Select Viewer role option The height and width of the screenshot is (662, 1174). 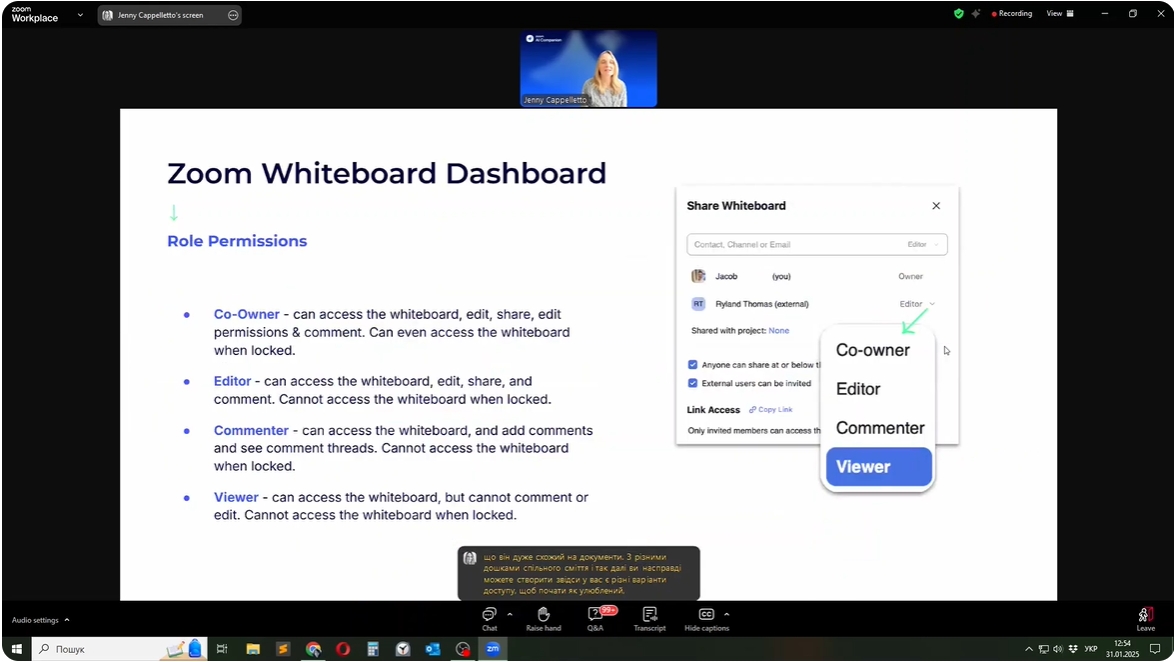879,467
